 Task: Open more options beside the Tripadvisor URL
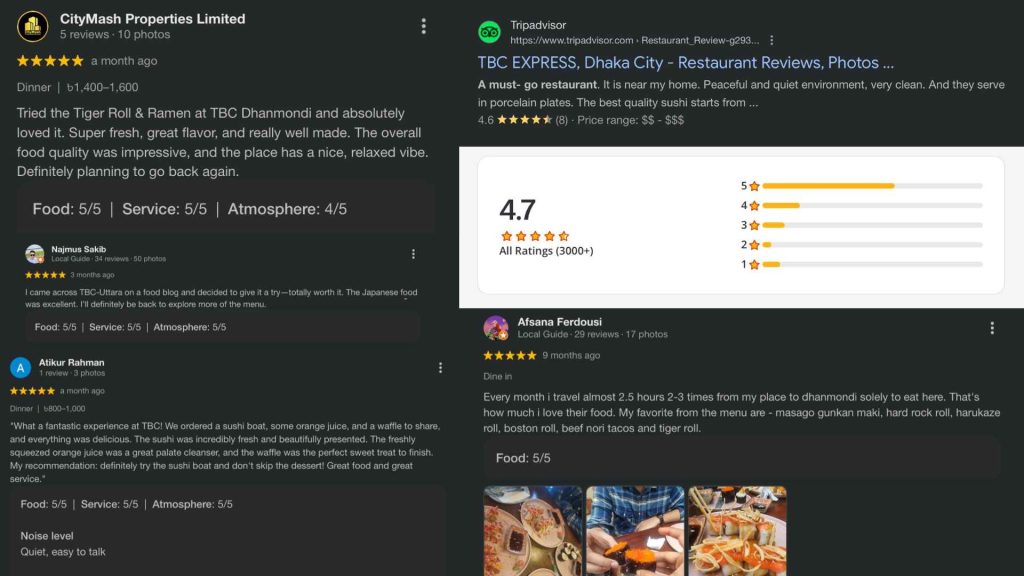click(771, 40)
